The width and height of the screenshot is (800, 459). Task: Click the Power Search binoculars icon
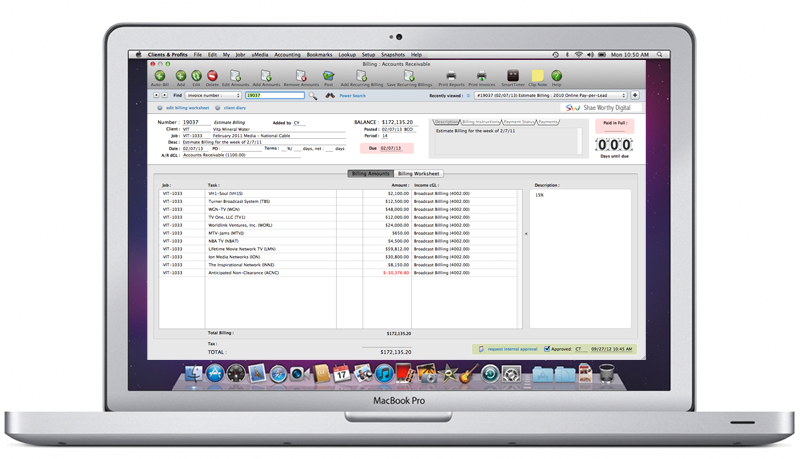(329, 96)
